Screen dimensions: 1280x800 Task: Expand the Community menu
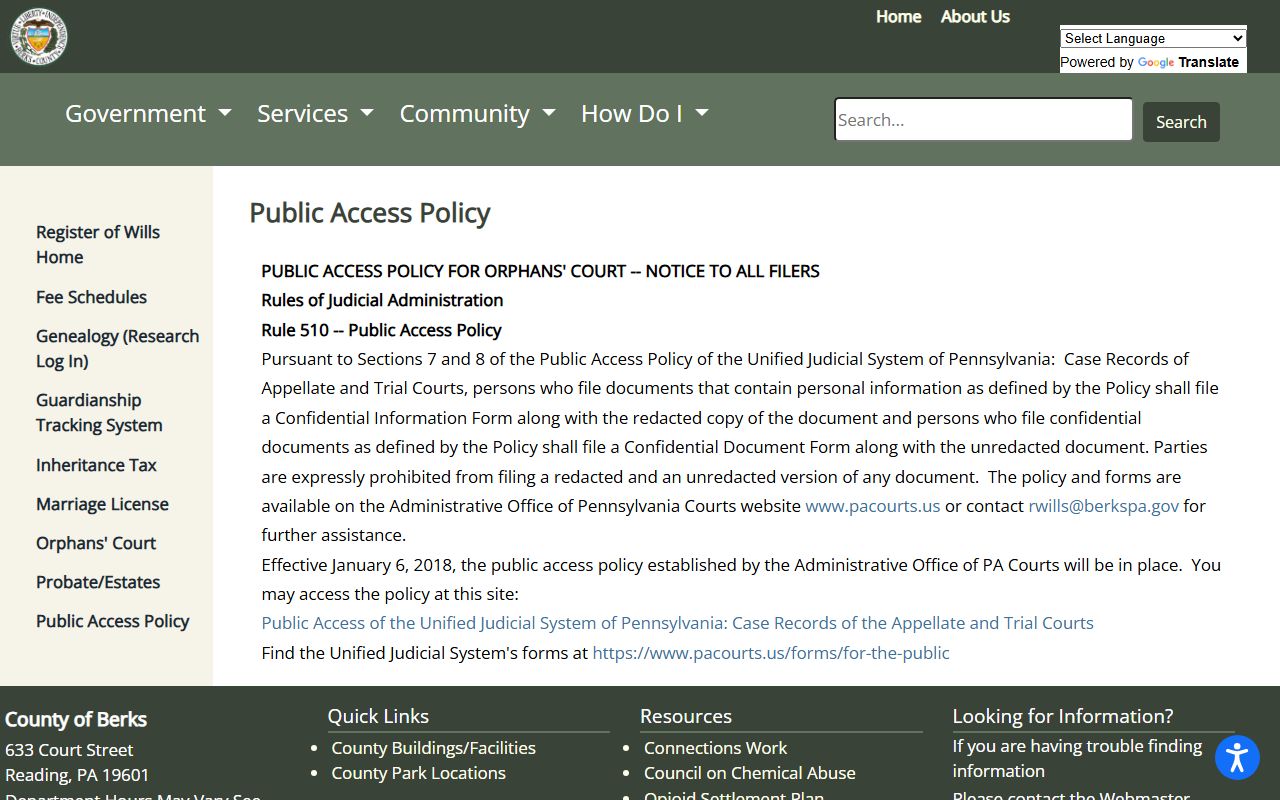(477, 114)
